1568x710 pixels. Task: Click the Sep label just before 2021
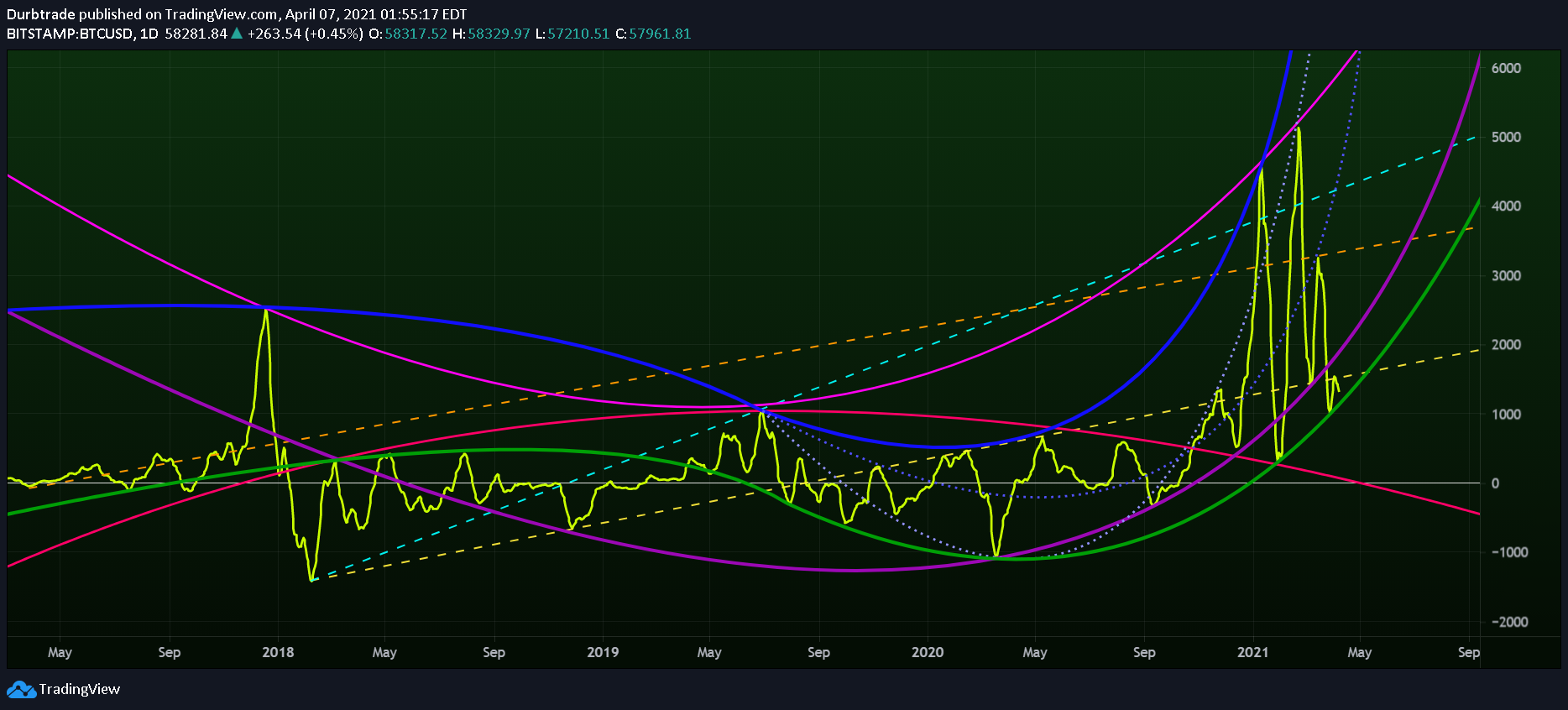[1144, 652]
